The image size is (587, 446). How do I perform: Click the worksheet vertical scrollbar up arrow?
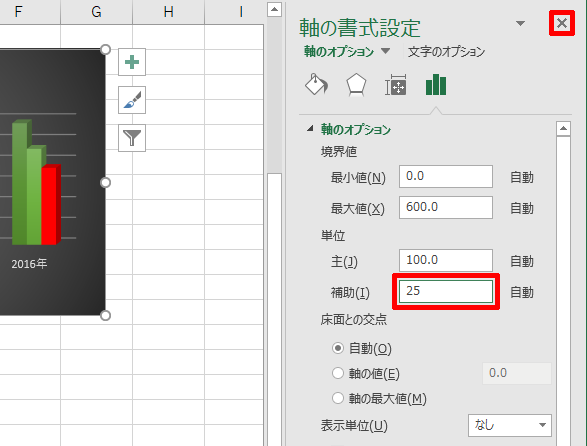[274, 9]
